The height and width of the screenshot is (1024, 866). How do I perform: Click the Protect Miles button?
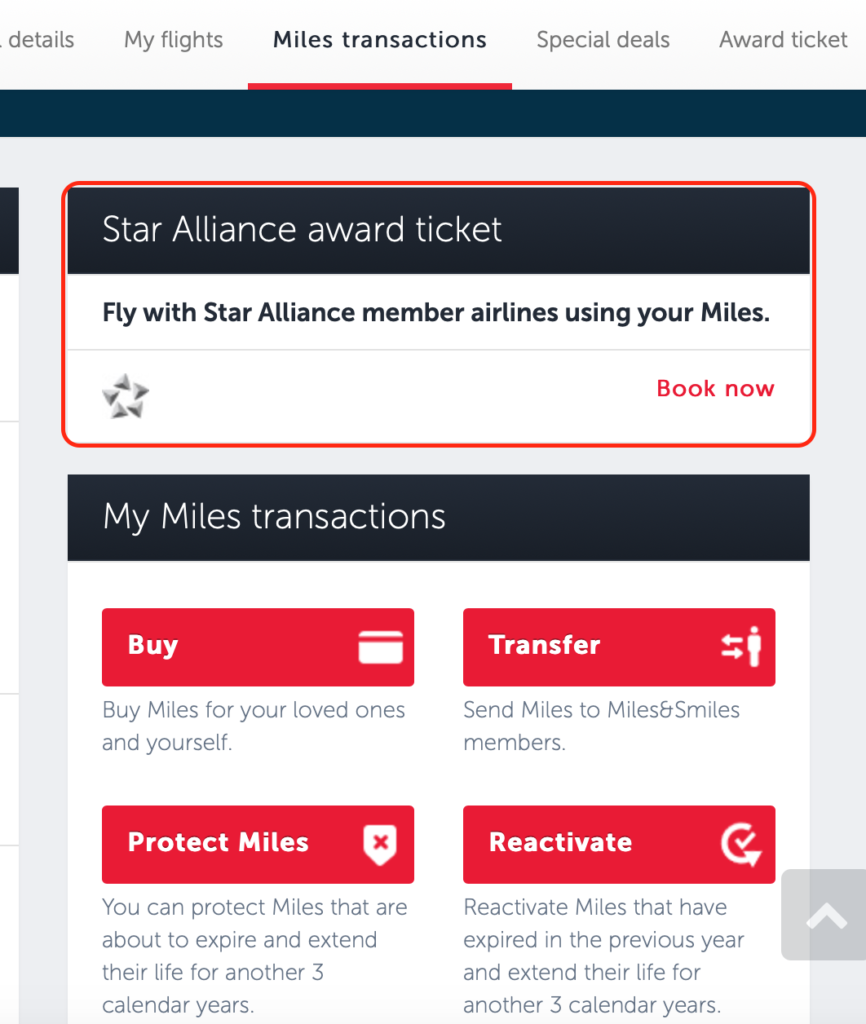(x=258, y=844)
